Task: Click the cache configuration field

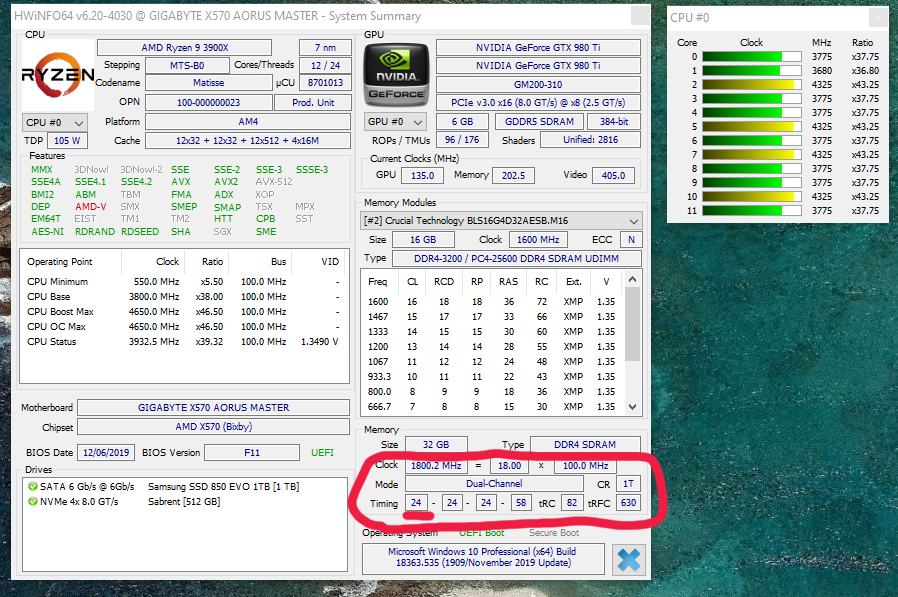Action: coord(248,140)
